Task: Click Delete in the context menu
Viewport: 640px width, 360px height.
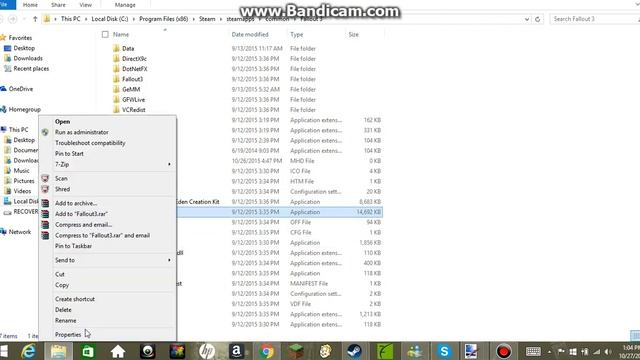Action: click(63, 310)
